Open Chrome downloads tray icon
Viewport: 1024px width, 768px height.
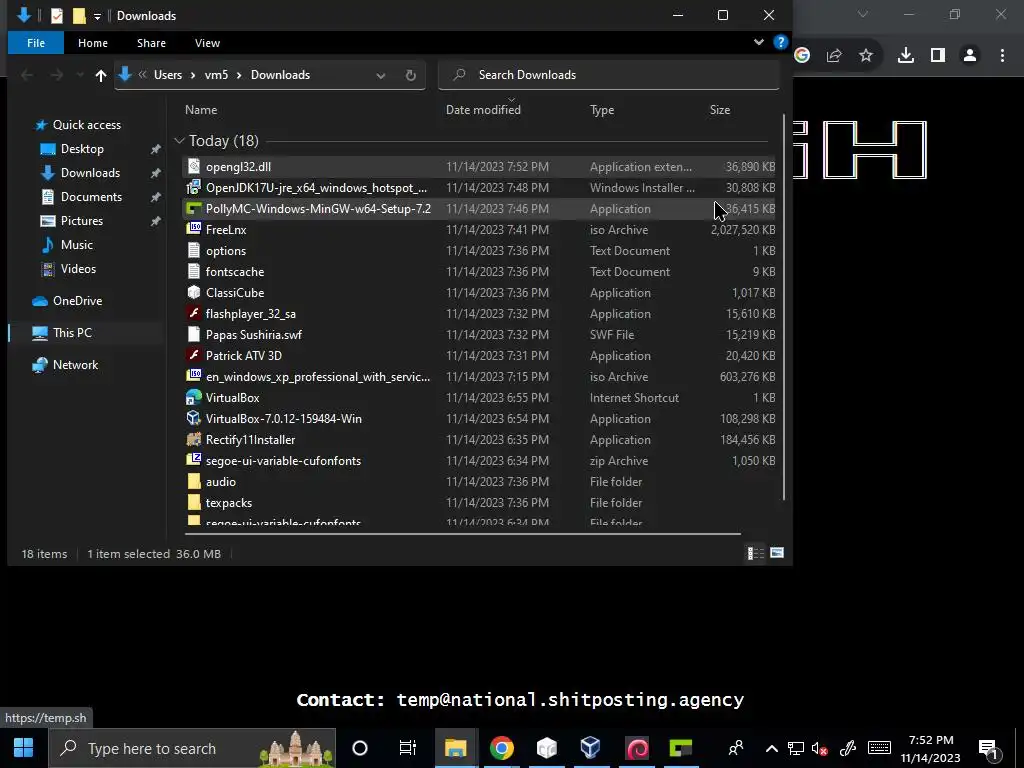click(x=905, y=56)
